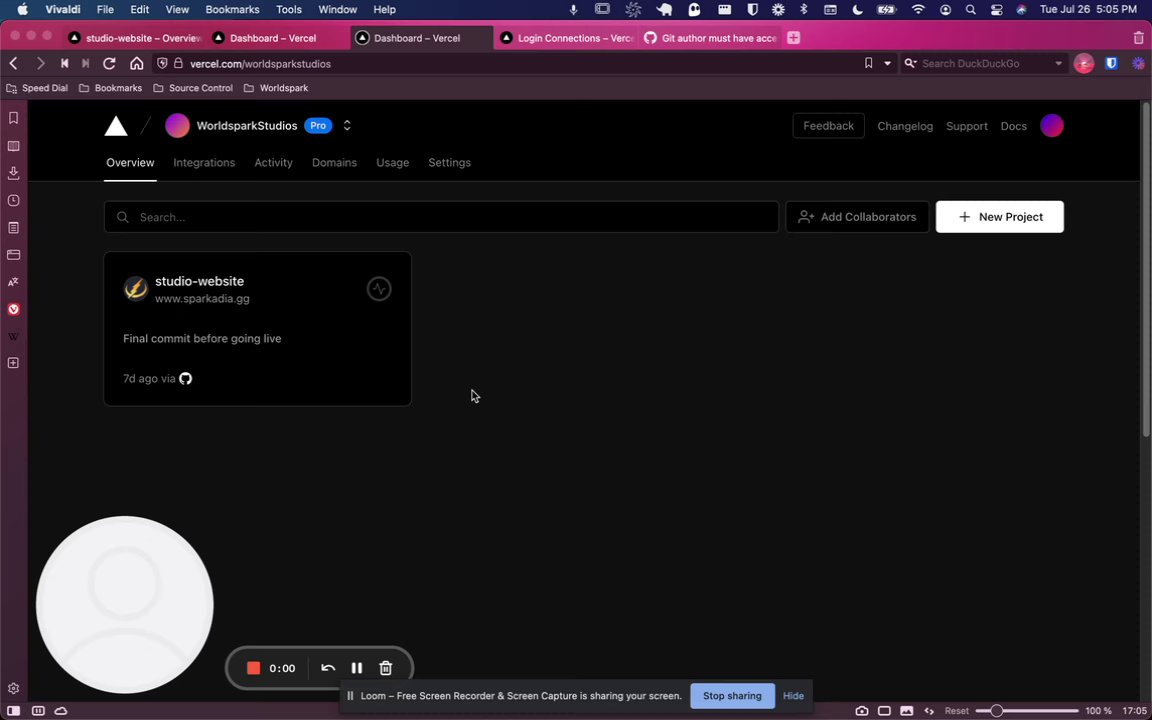Viewport: 1152px width, 720px height.
Task: Click Hide on the screen sharing bar
Action: click(x=793, y=696)
